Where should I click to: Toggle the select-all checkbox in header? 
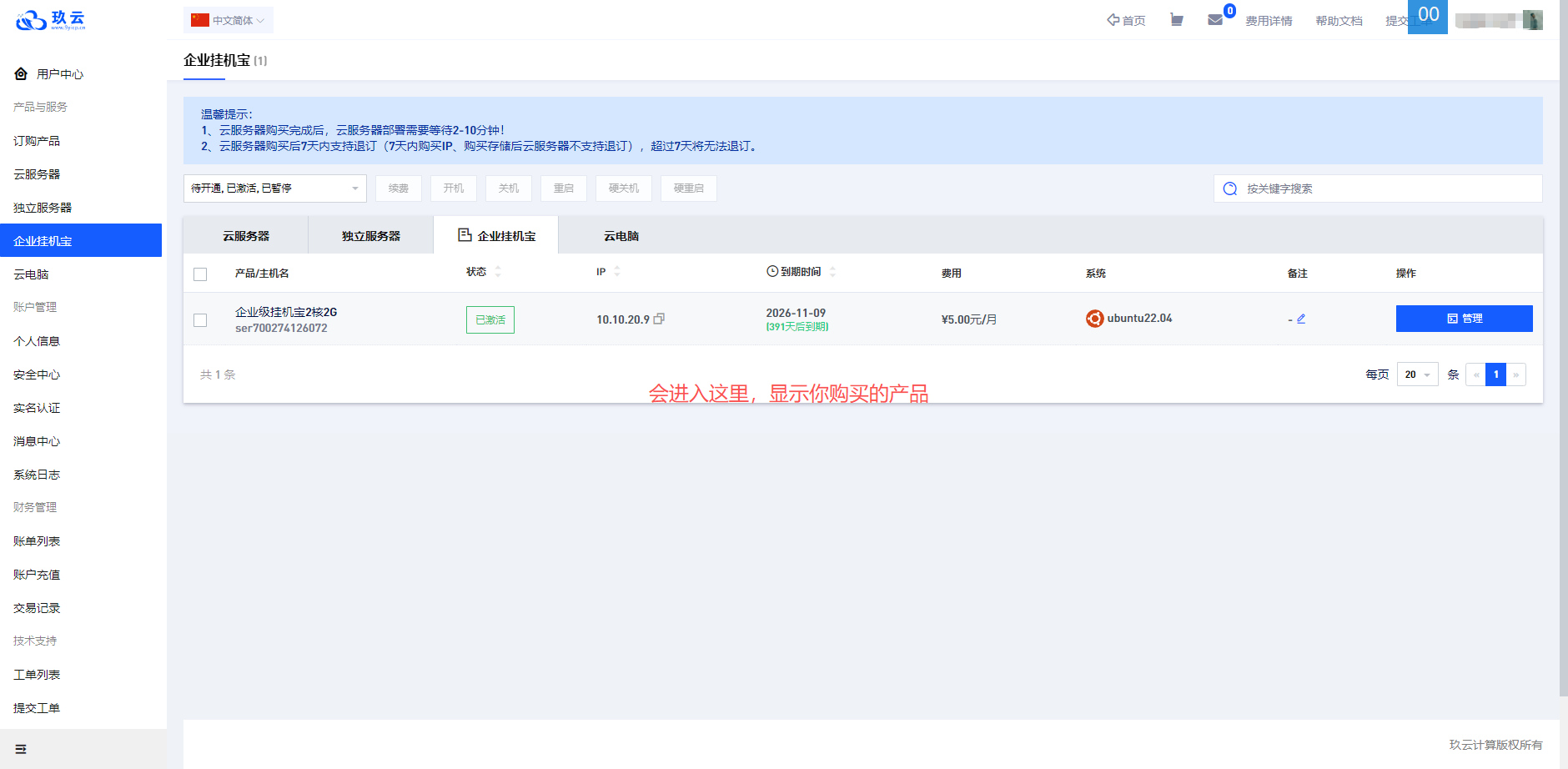pos(200,274)
